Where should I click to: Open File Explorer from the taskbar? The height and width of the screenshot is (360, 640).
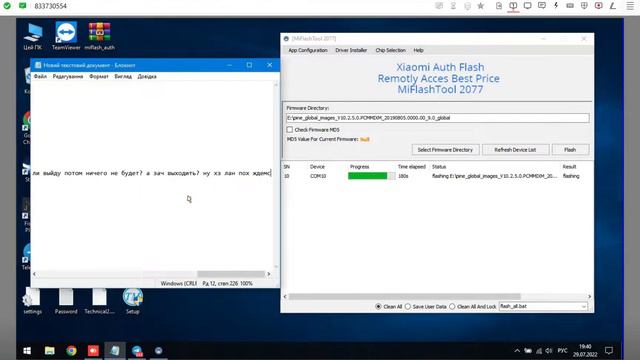[50, 351]
